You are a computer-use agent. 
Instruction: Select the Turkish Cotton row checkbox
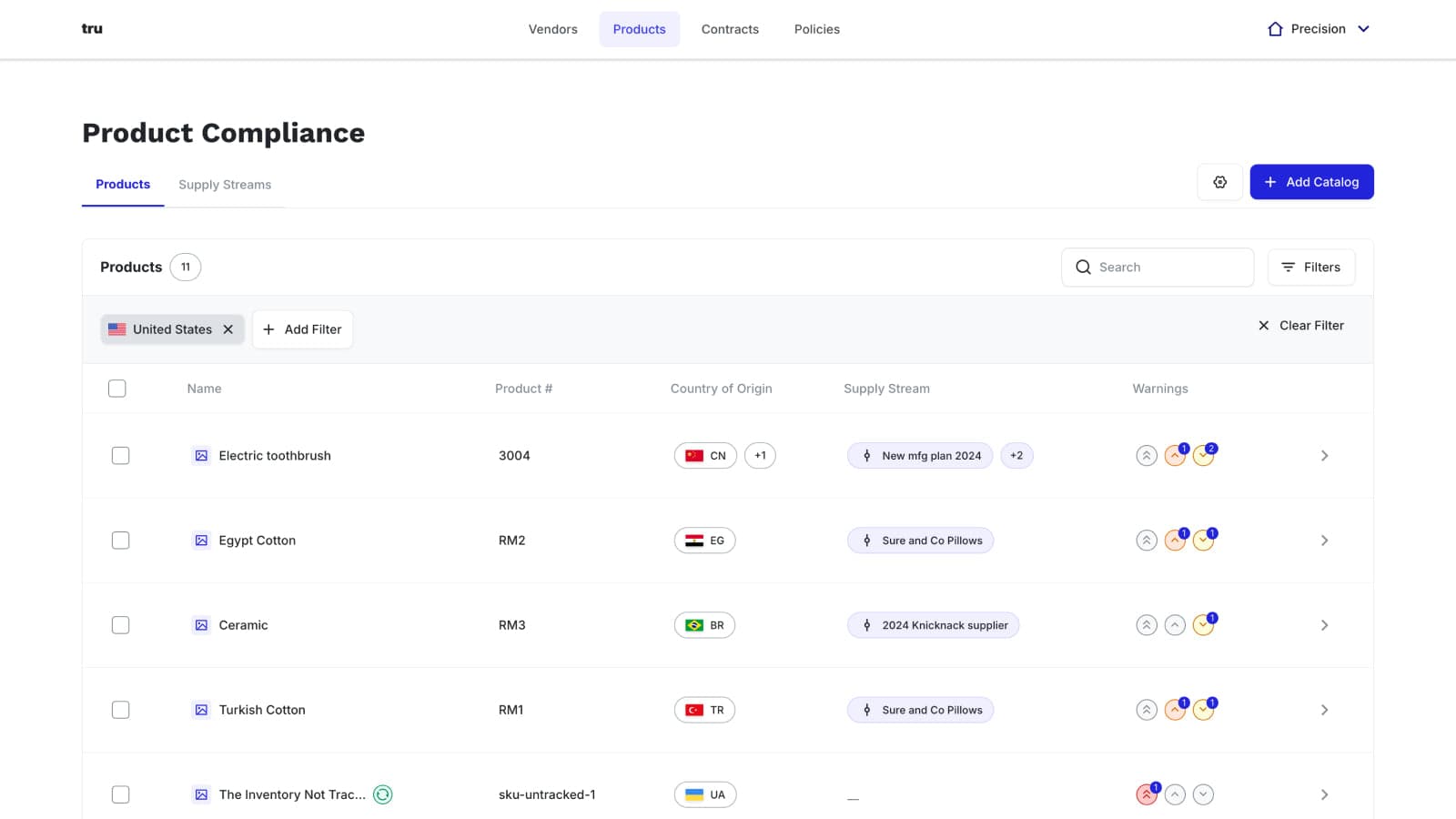click(120, 710)
